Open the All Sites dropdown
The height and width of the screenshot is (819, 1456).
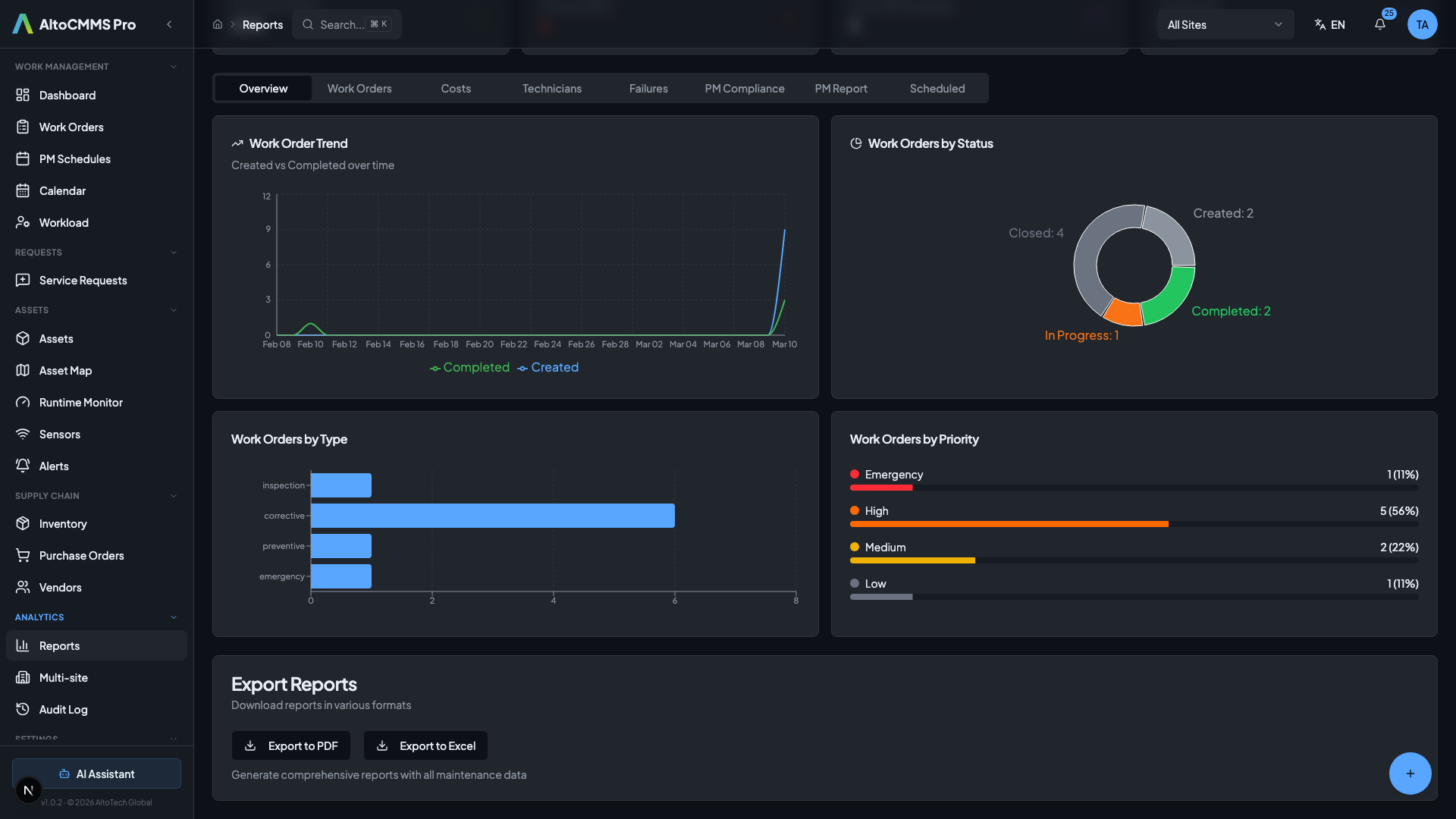1224,24
